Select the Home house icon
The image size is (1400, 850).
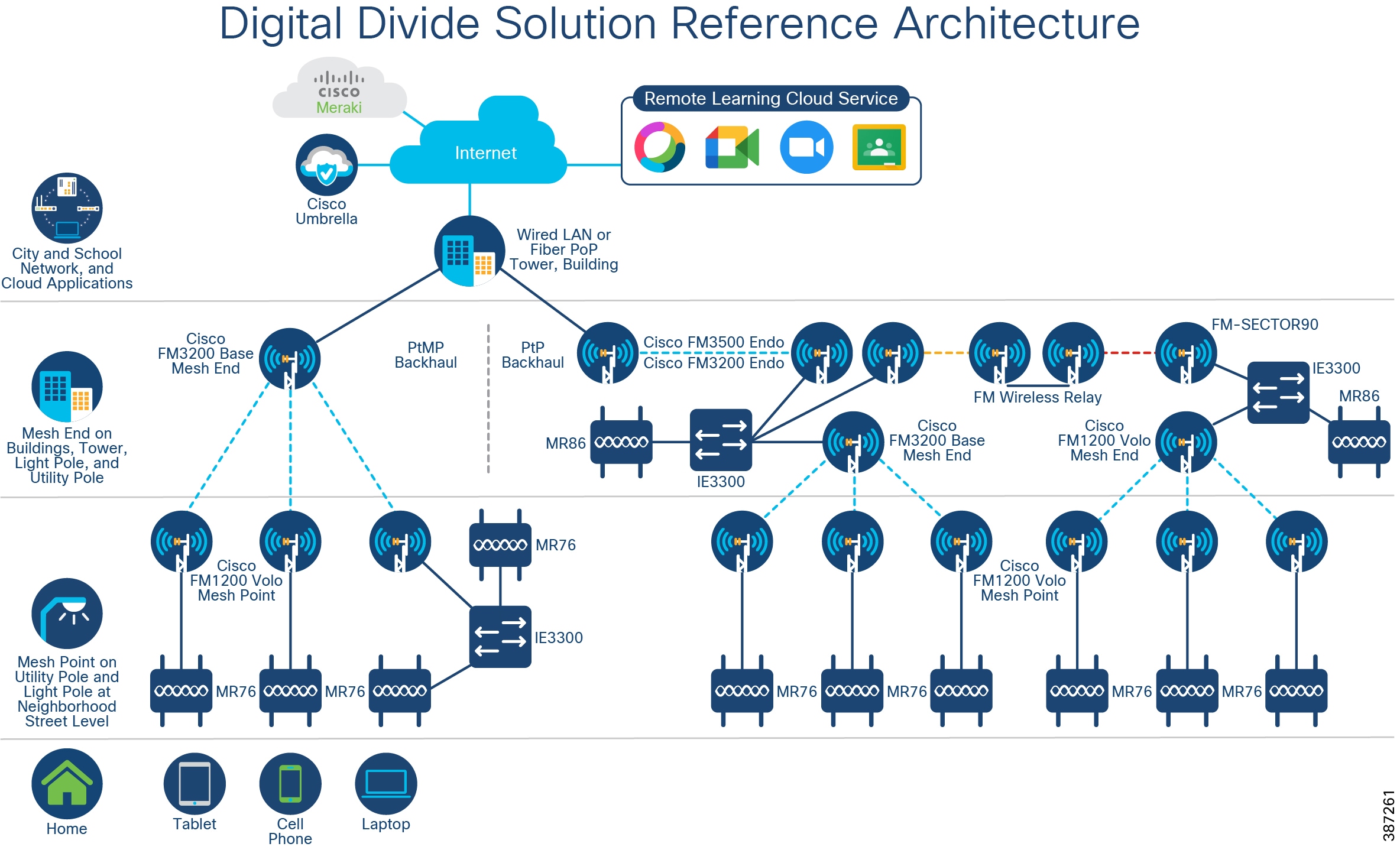pyautogui.click(x=67, y=783)
